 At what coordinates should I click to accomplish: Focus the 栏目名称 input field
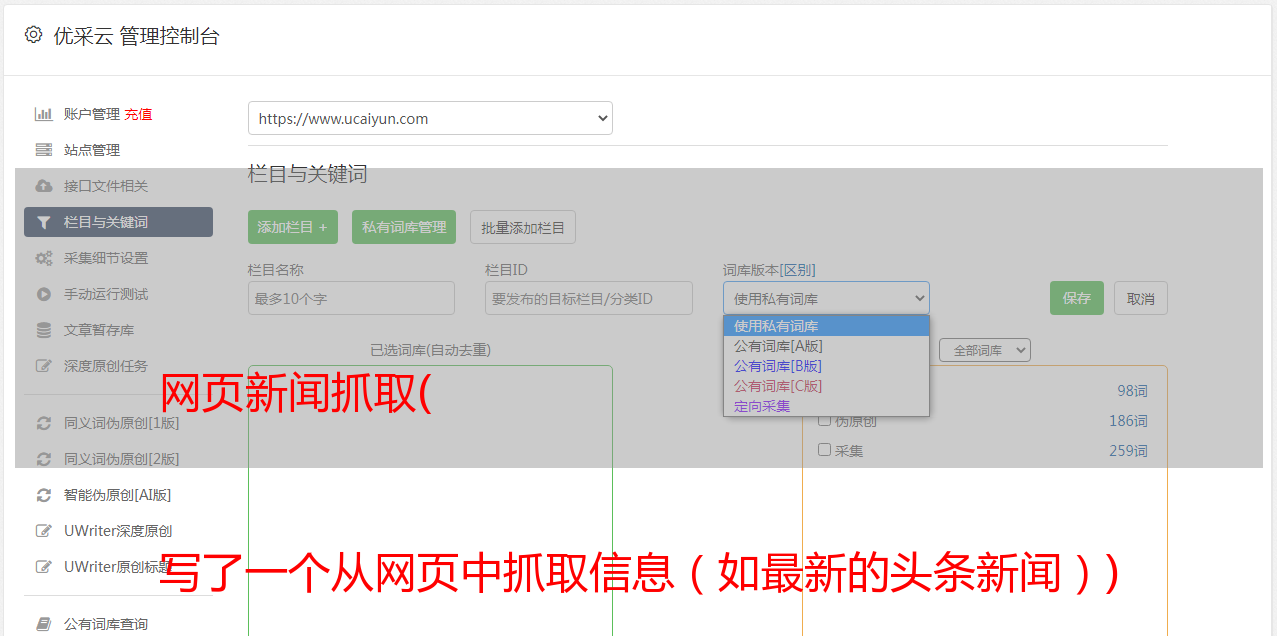coord(351,298)
